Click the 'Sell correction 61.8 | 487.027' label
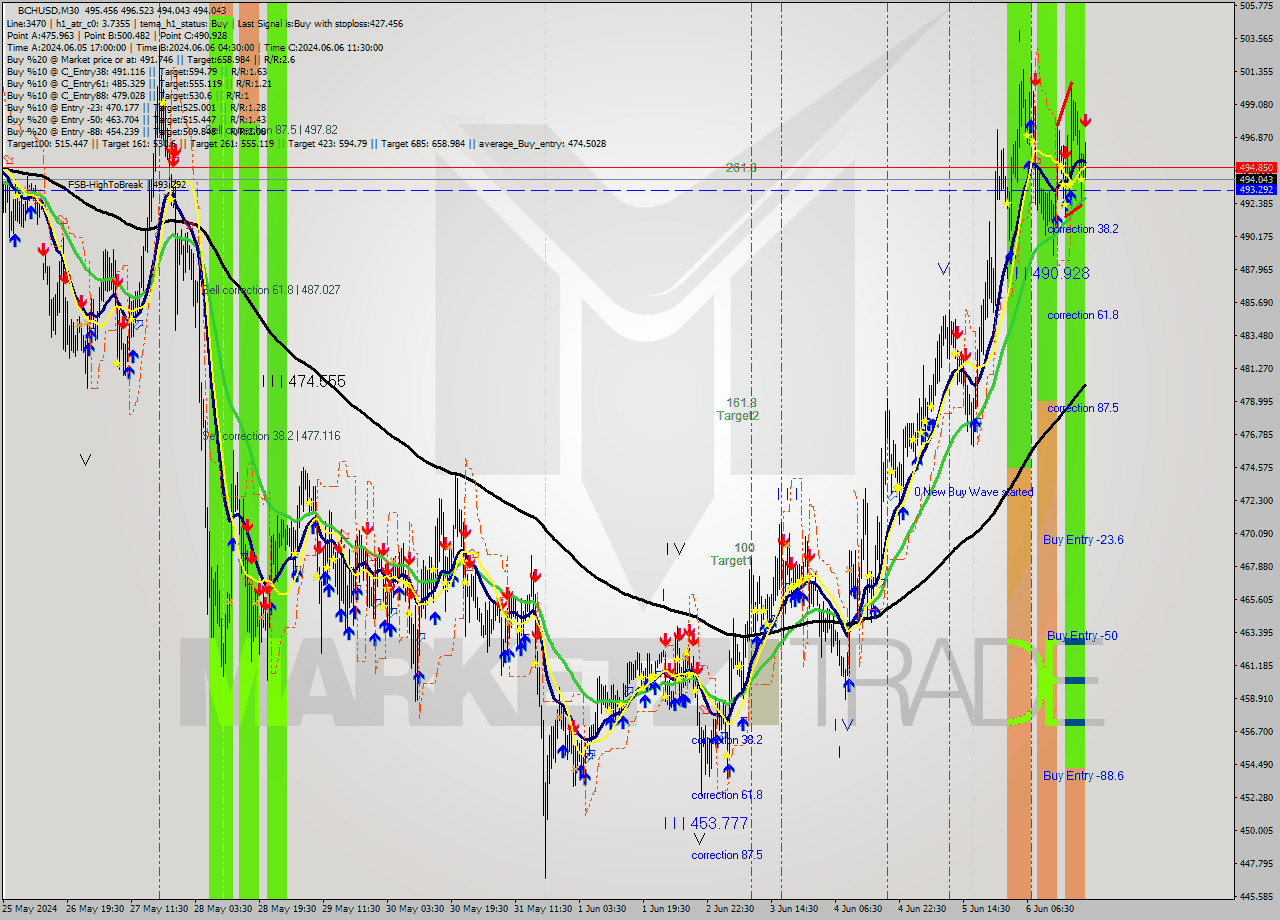 tap(273, 290)
